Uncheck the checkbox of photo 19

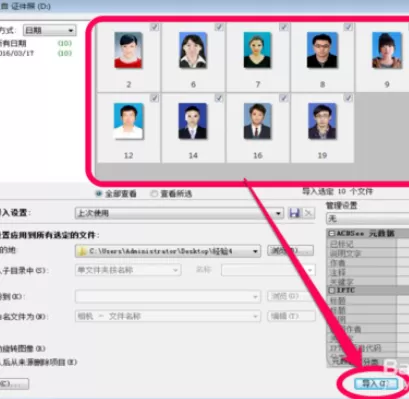(348, 98)
